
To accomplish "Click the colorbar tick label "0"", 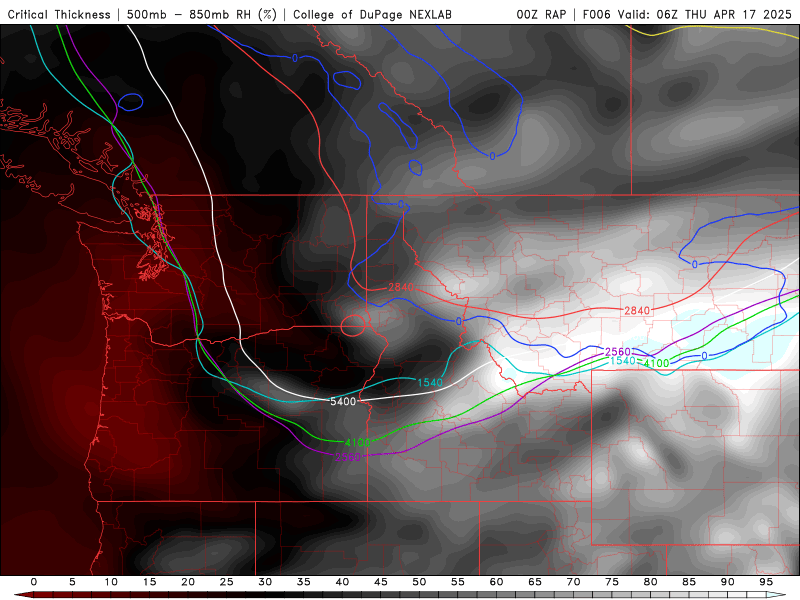I will pyautogui.click(x=34, y=582).
